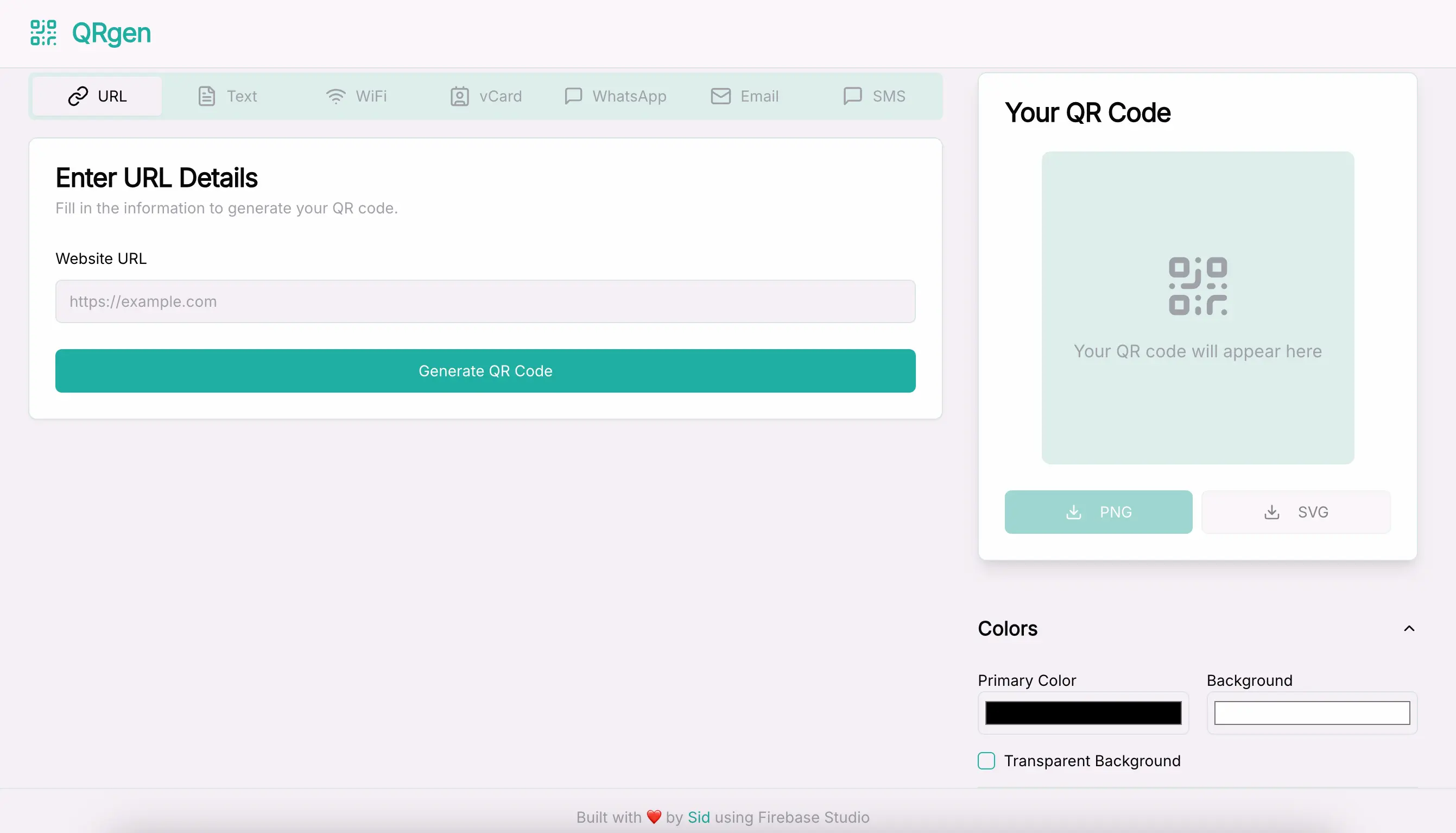Switch to the SMS tab
The image size is (1456, 833).
pos(875,96)
